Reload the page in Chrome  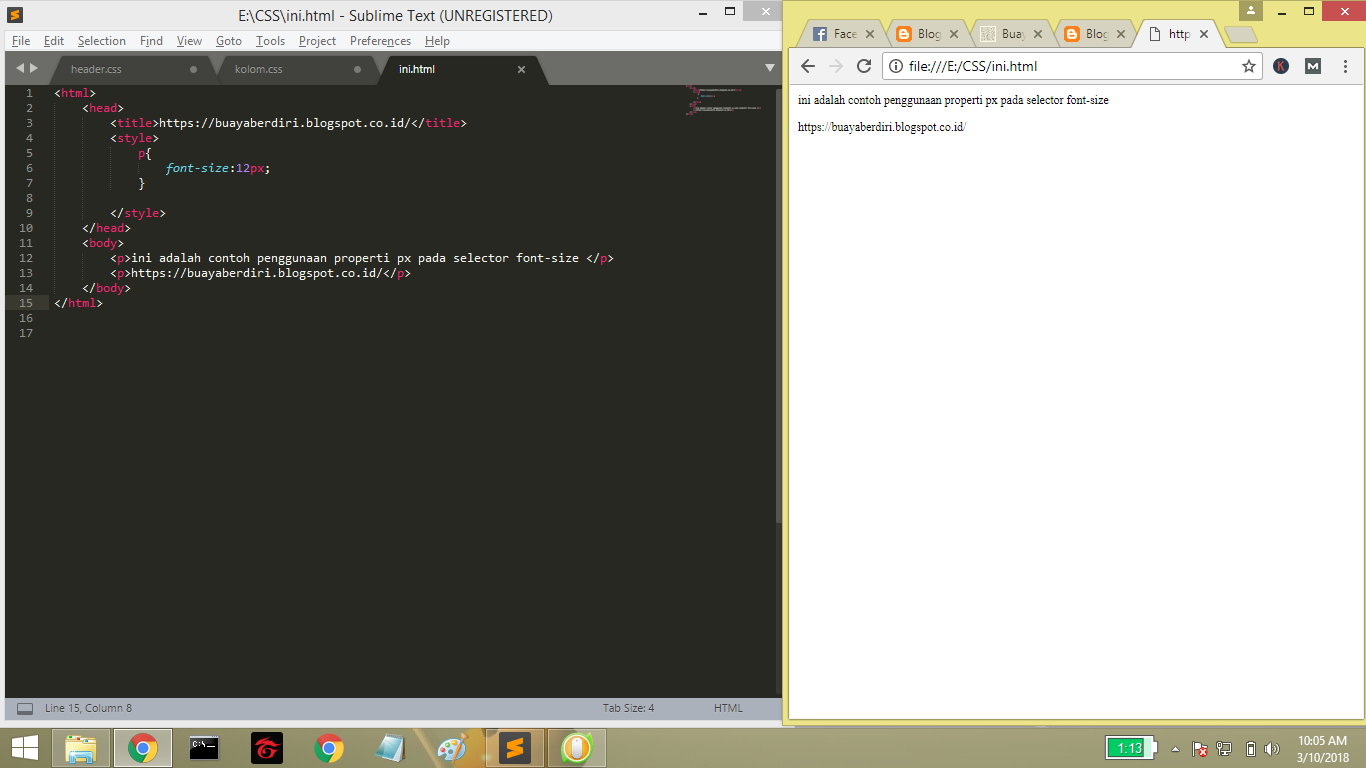(x=864, y=66)
